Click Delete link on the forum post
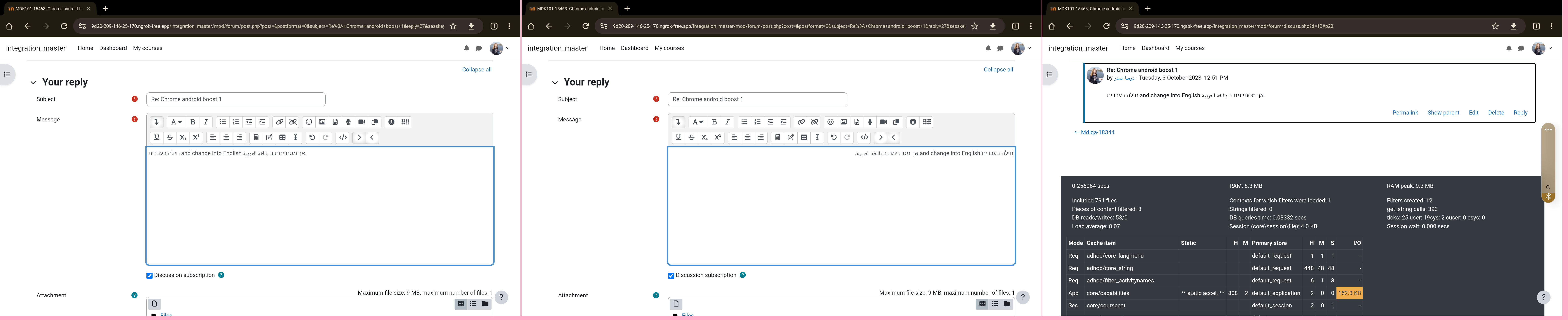 [1495, 112]
